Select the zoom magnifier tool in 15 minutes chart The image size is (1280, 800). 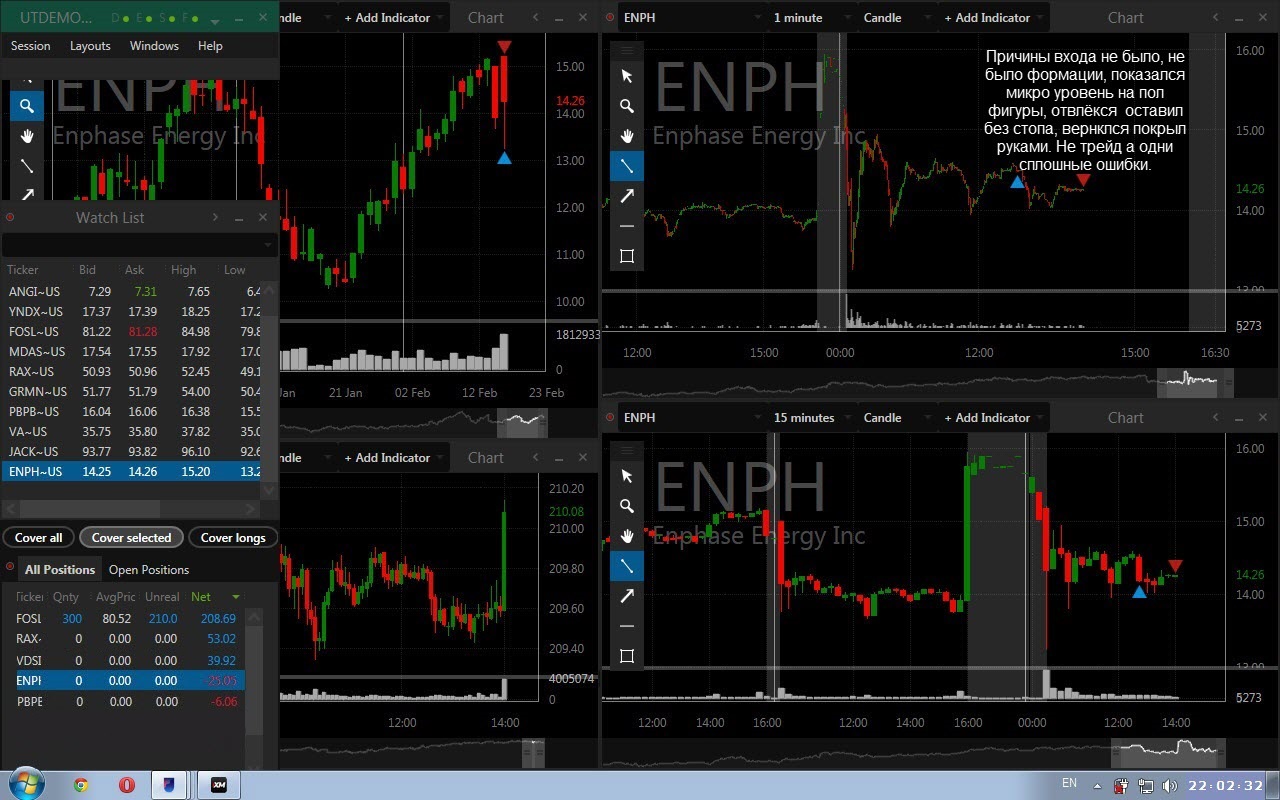[x=627, y=506]
